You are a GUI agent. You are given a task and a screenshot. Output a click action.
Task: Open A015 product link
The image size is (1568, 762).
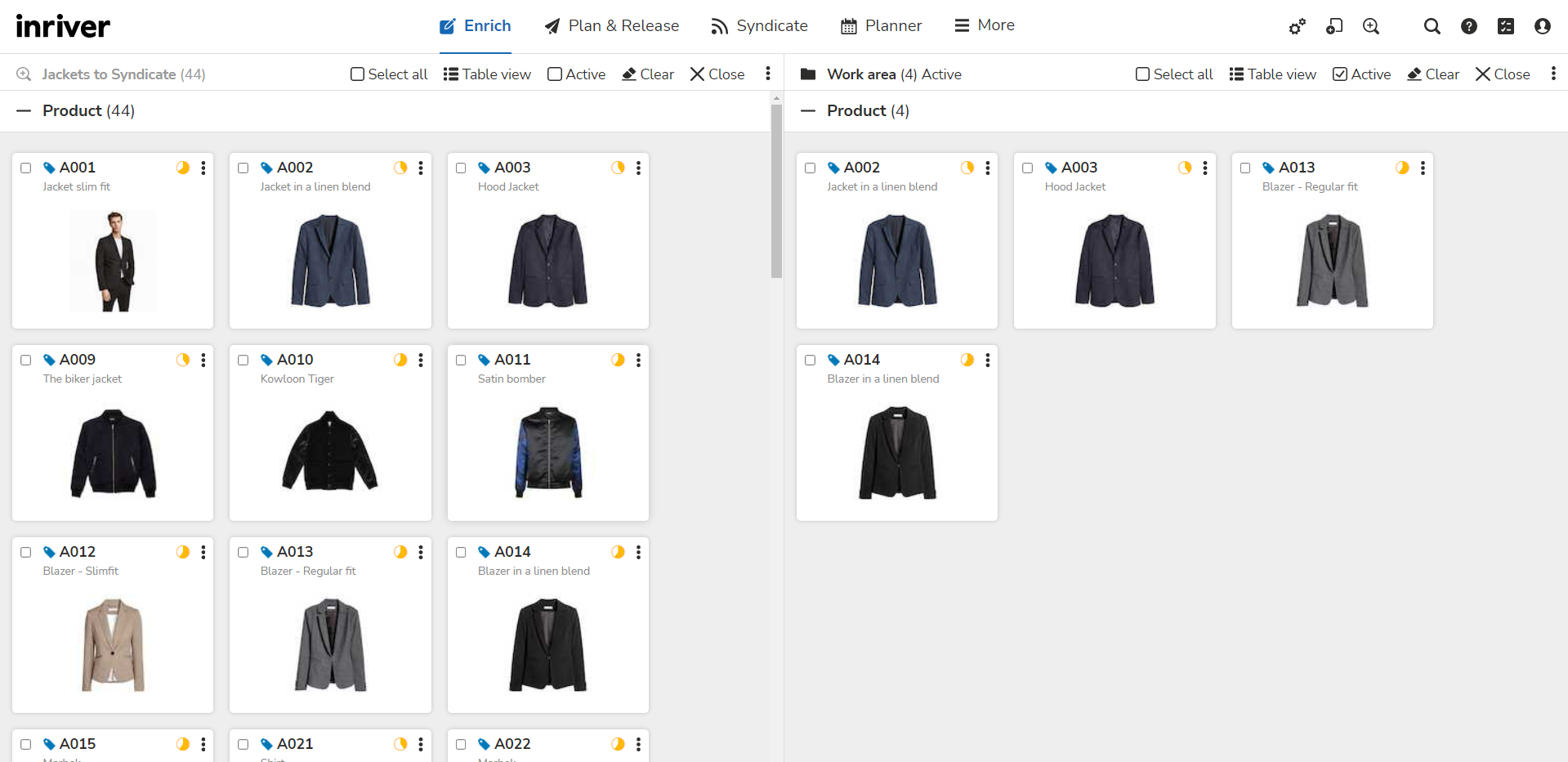tap(78, 744)
